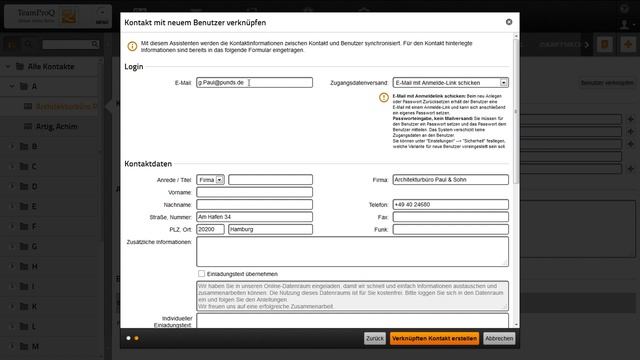Expand folder E in the contact tree

[x=12, y=206]
